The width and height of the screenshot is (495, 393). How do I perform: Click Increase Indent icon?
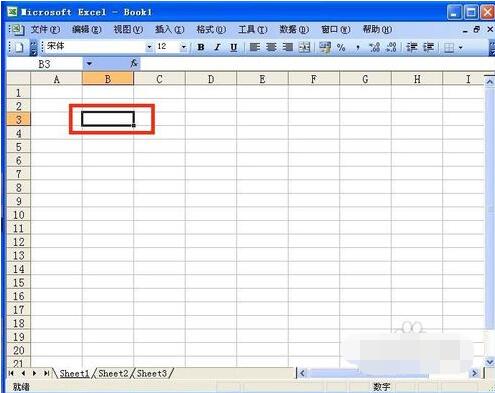pyautogui.click(x=428, y=47)
